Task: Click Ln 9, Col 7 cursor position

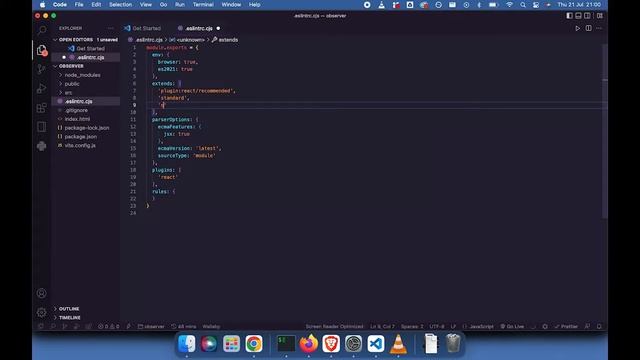Action: pyautogui.click(x=382, y=327)
